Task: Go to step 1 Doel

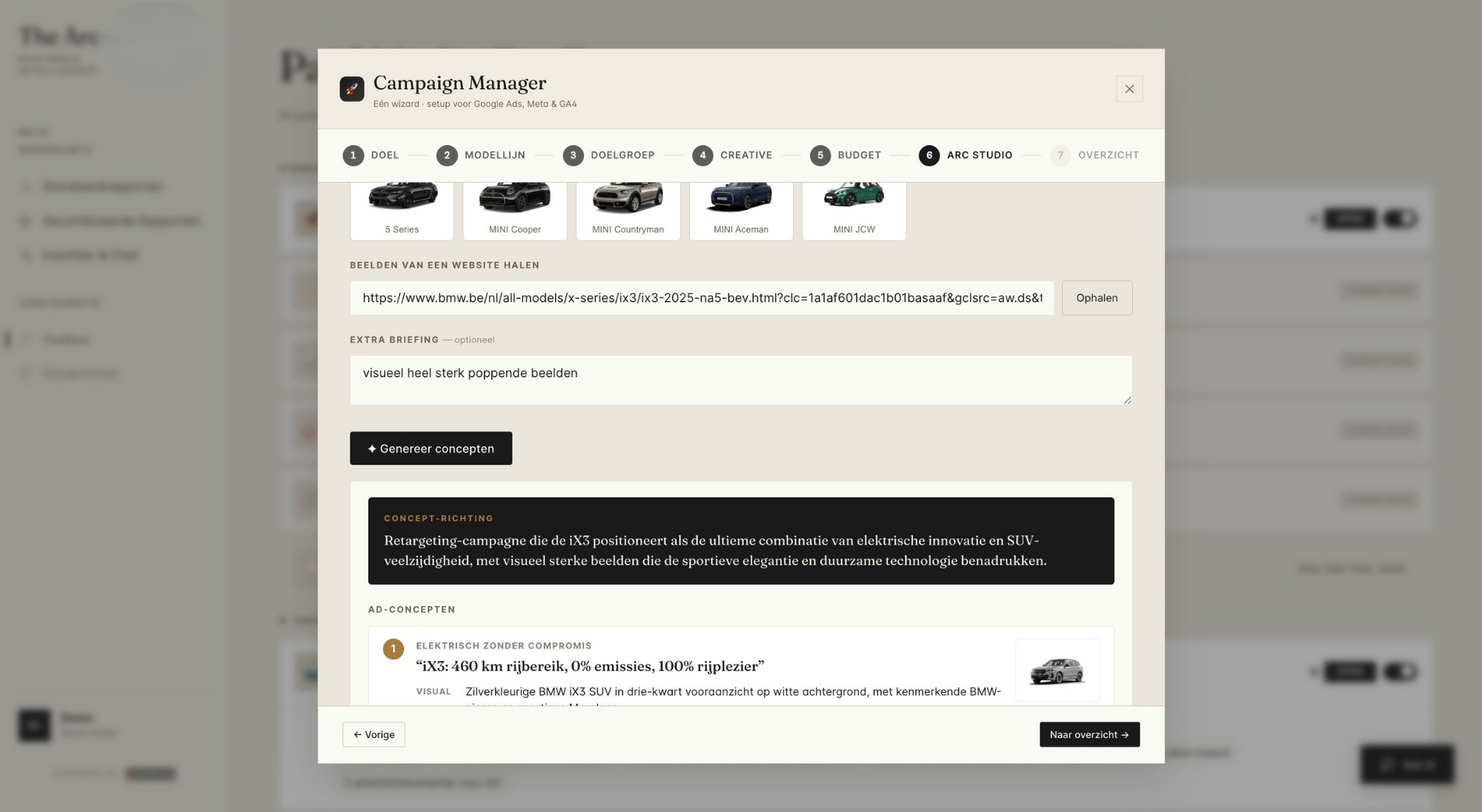Action: (371, 155)
